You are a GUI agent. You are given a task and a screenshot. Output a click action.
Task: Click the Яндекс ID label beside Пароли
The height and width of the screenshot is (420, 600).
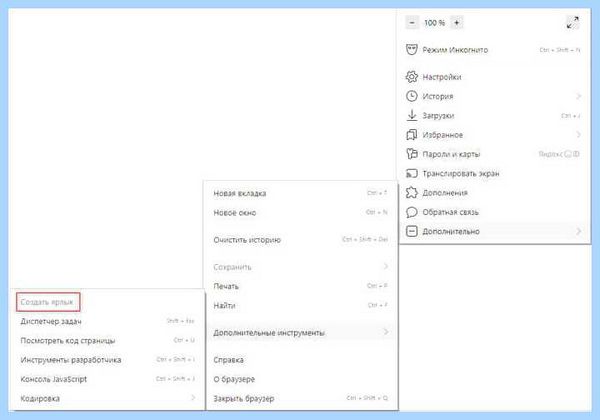point(559,154)
